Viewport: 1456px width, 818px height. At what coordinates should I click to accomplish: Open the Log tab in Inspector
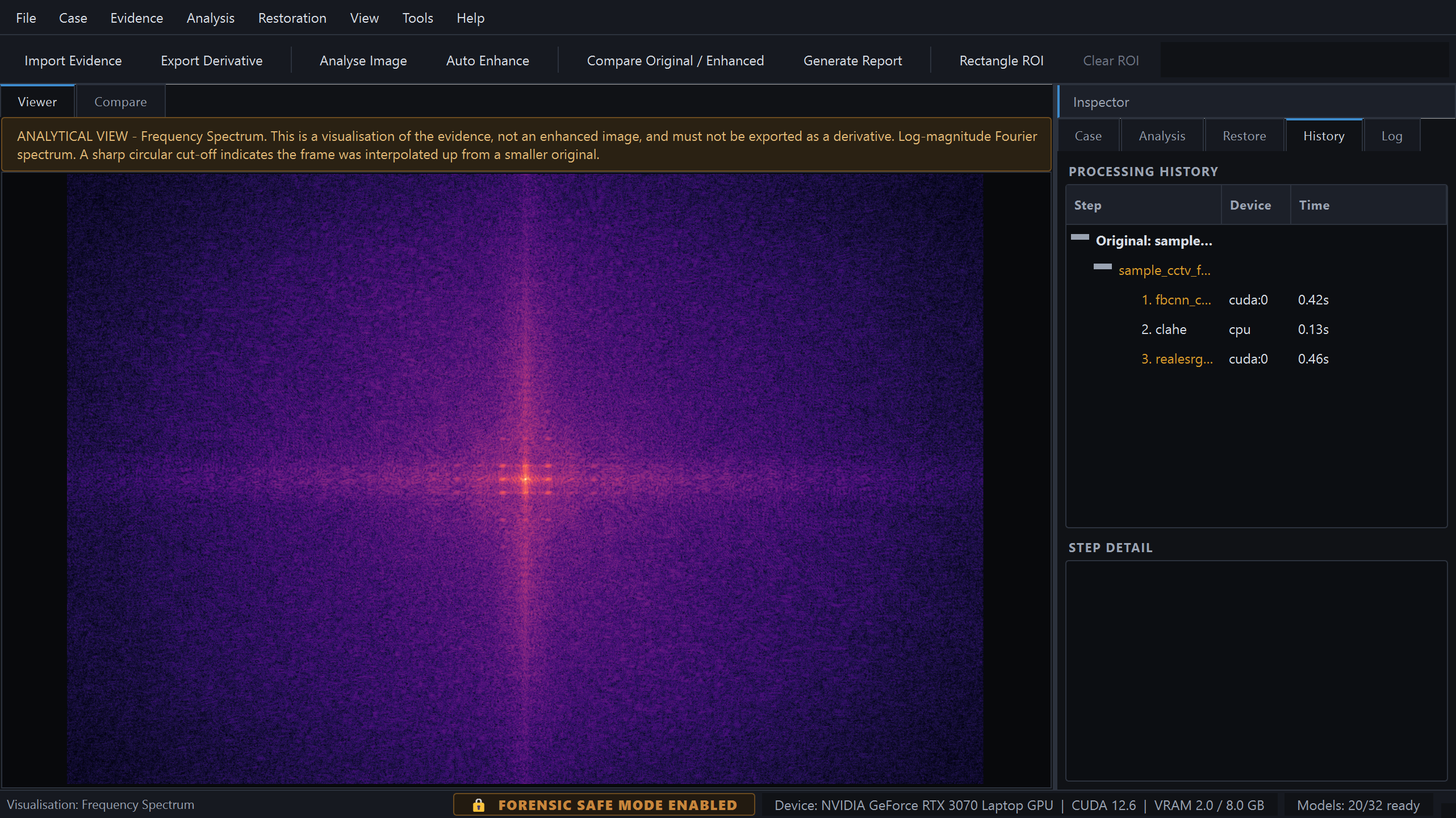pyautogui.click(x=1392, y=136)
